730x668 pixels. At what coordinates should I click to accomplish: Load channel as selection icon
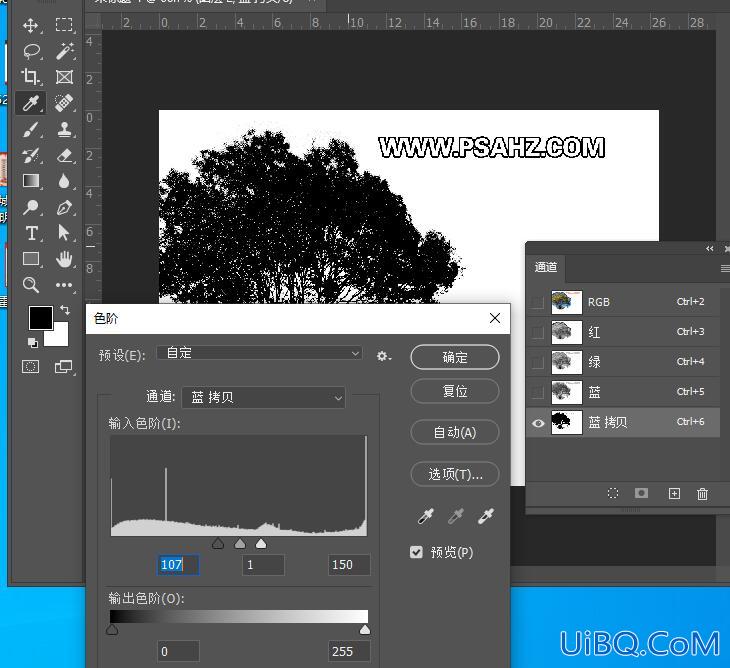click(x=613, y=493)
